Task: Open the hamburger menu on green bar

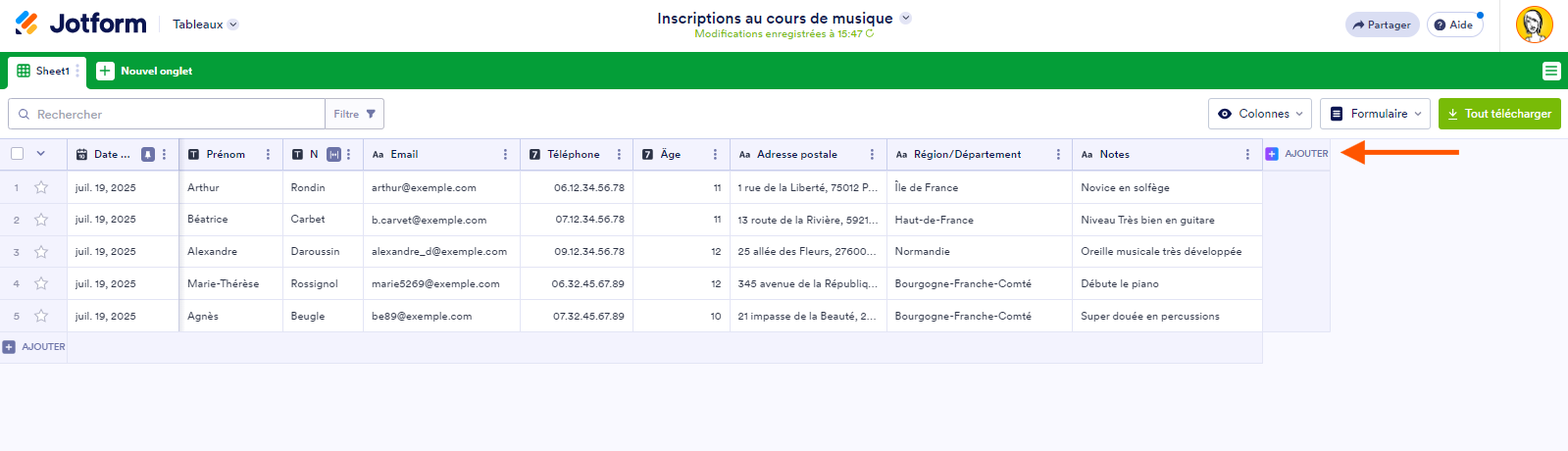Action: (1550, 71)
